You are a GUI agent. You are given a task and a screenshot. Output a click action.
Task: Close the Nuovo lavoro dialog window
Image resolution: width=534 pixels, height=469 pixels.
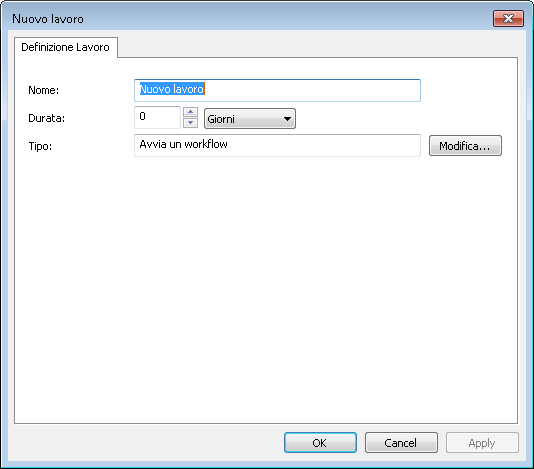(x=508, y=18)
